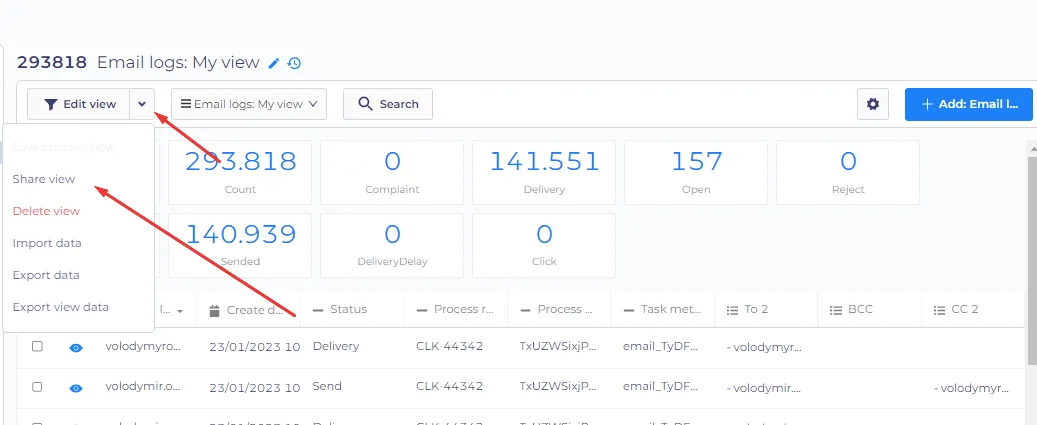Click the Delivery 141.551 card

click(544, 173)
